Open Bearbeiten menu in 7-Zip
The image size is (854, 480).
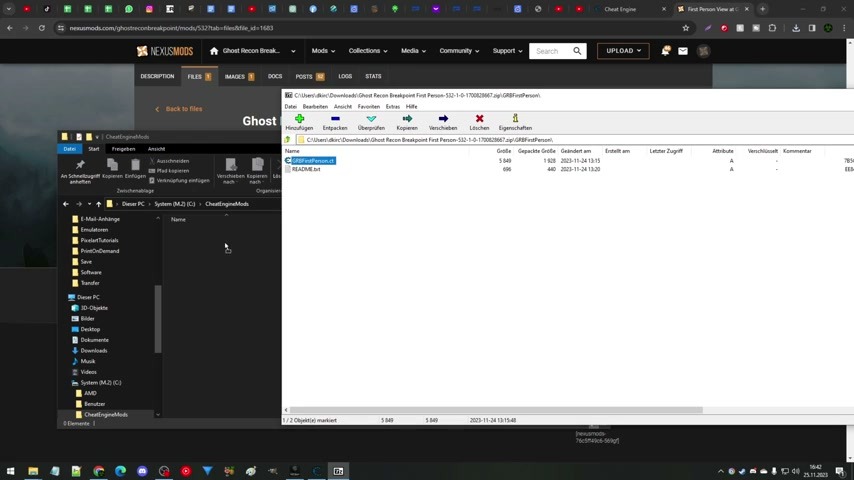pos(315,107)
